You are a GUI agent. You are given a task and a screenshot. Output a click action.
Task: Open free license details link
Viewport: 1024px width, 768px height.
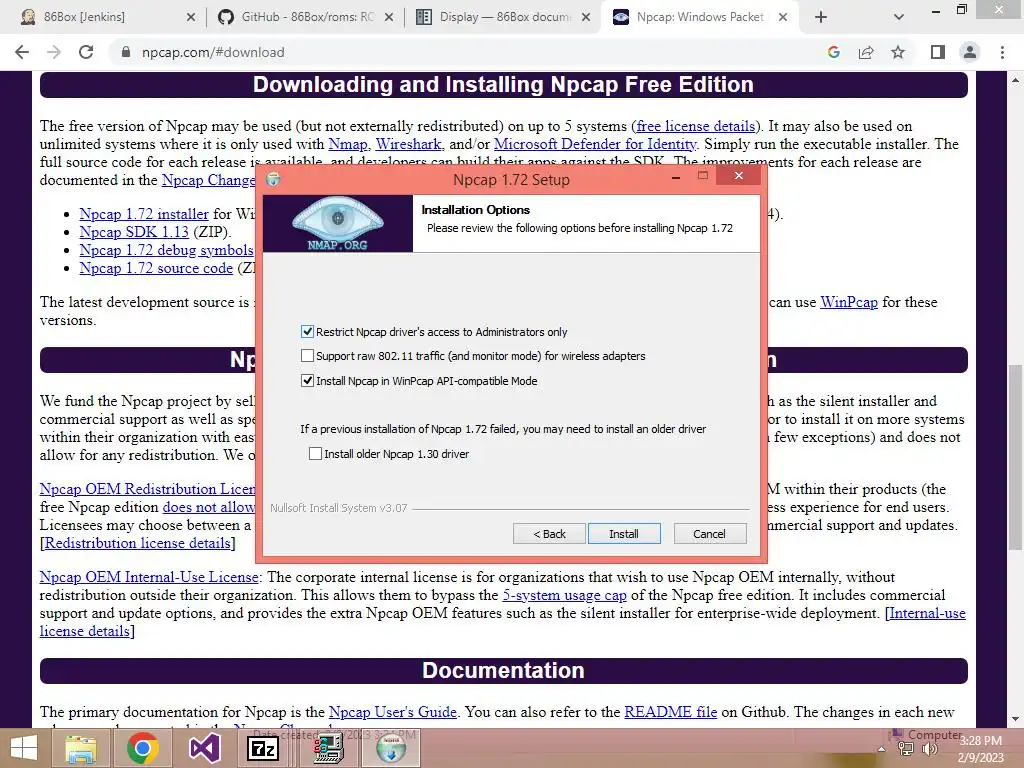point(696,126)
